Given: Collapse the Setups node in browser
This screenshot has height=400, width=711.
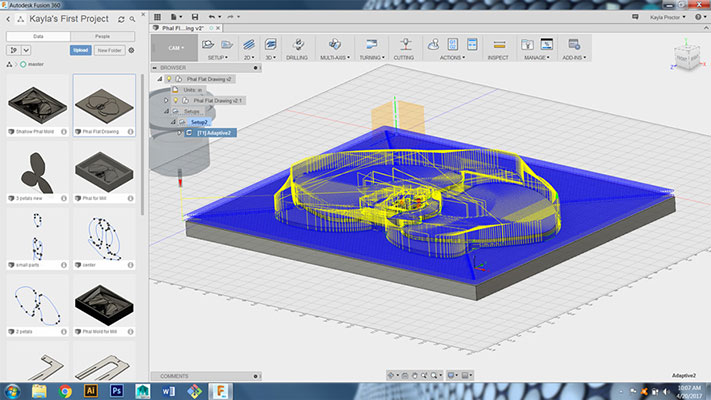Looking at the screenshot, I should click(x=166, y=111).
